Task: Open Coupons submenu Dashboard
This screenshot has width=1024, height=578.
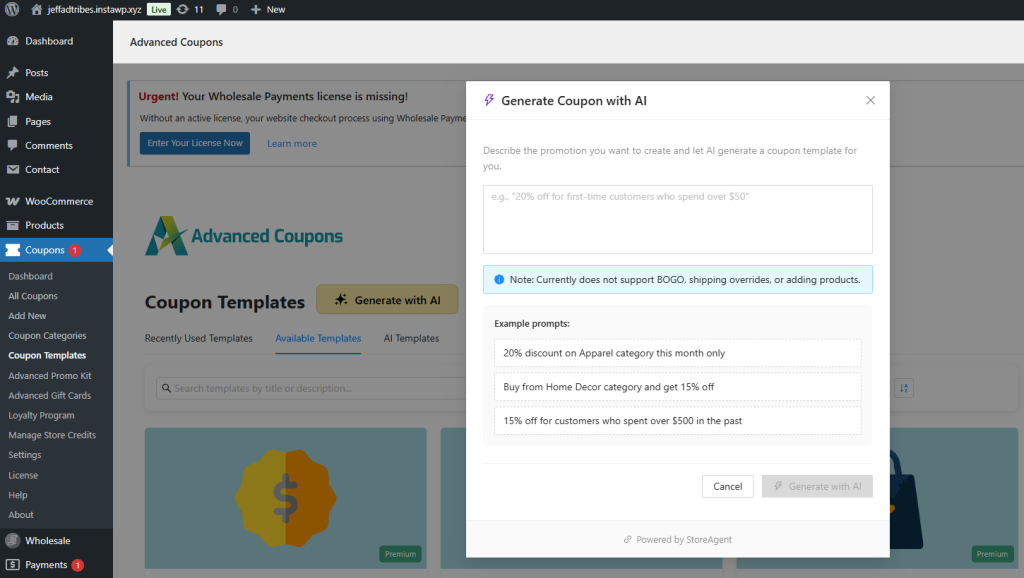Action: pos(31,276)
